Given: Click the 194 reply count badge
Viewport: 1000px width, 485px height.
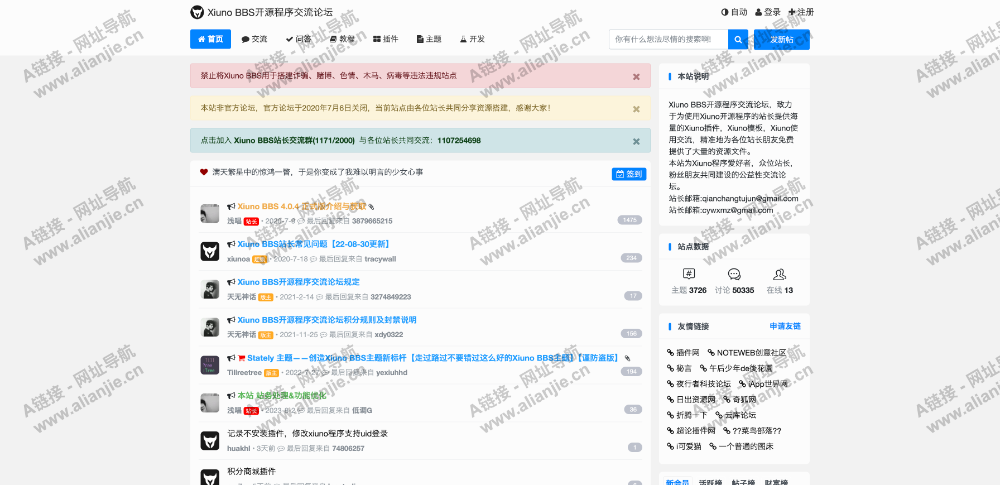Looking at the screenshot, I should pyautogui.click(x=631, y=371).
